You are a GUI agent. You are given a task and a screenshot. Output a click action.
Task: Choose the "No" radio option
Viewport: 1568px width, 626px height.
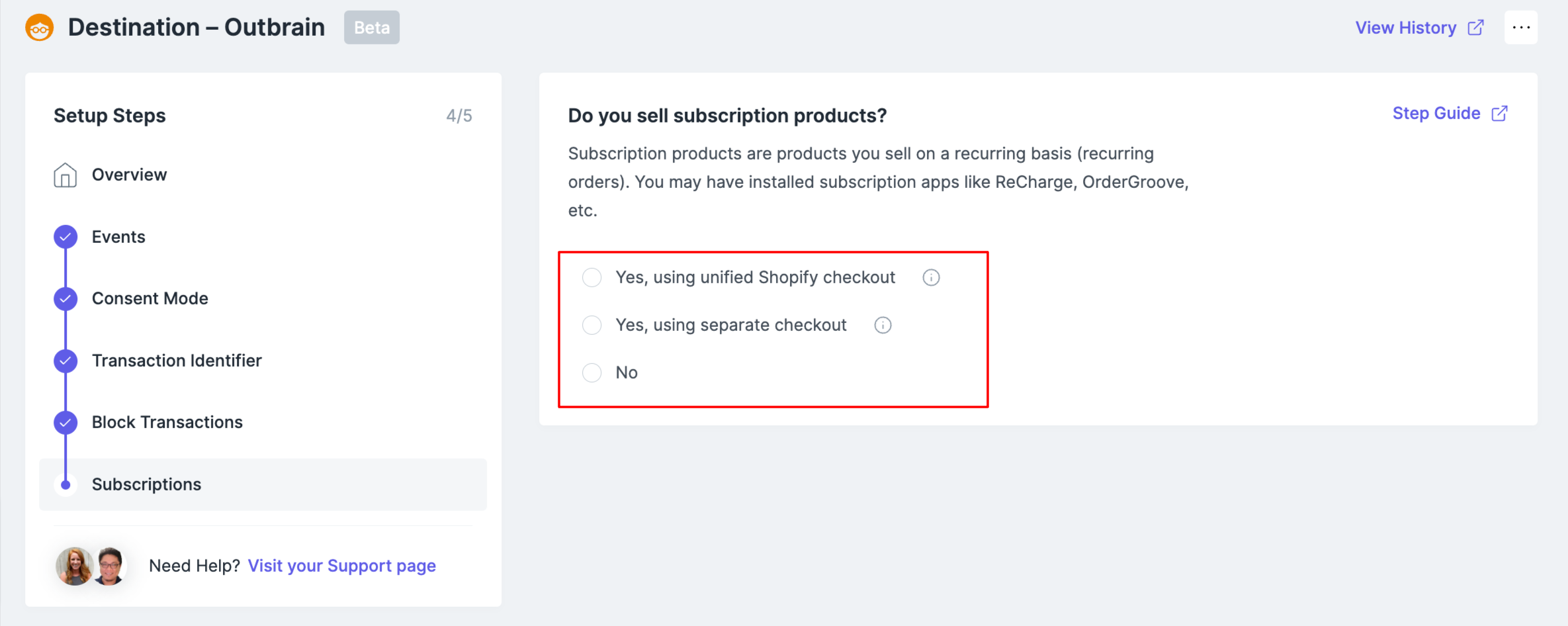point(591,373)
